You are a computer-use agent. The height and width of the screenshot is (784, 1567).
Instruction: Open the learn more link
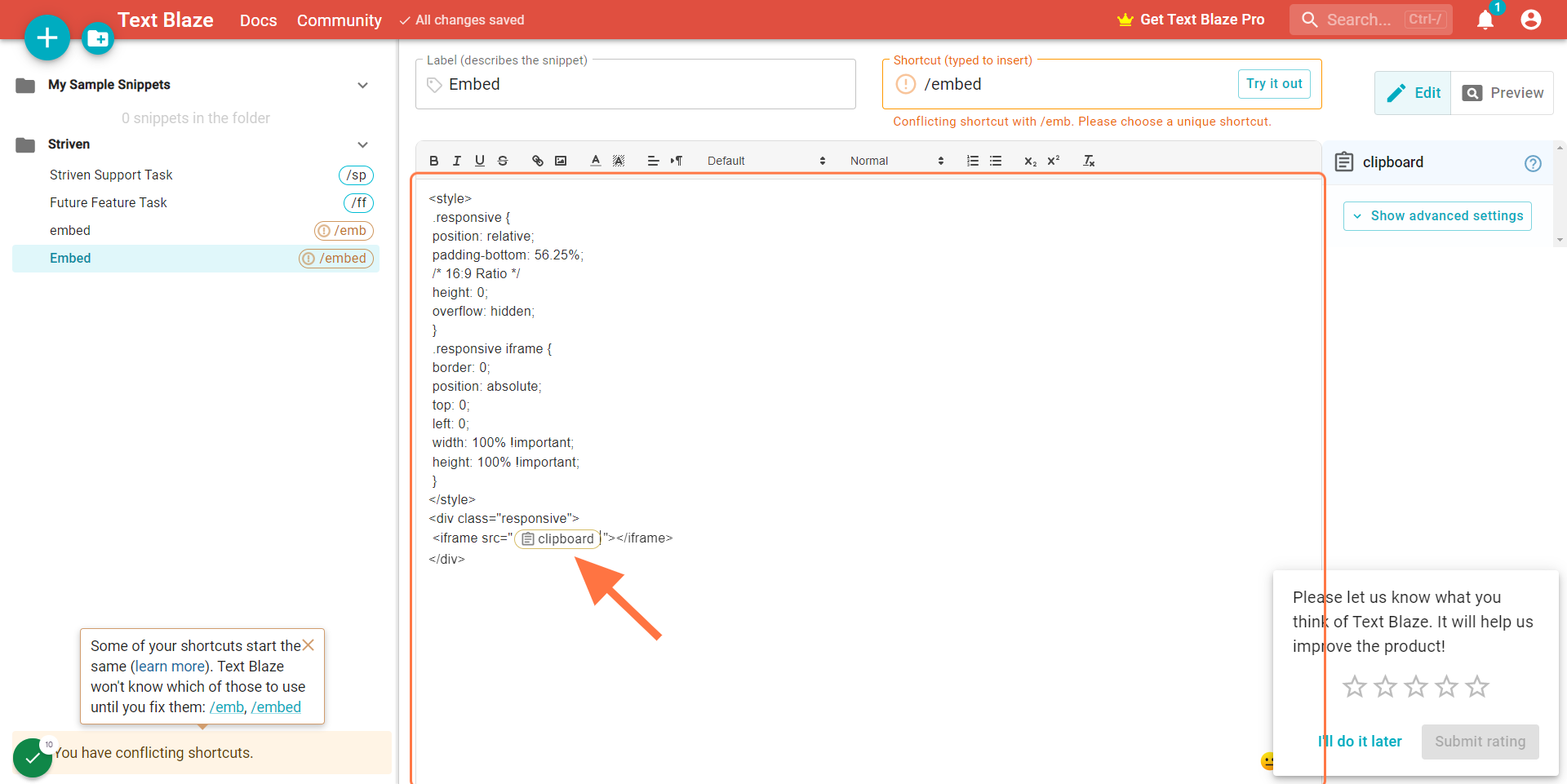[170, 667]
